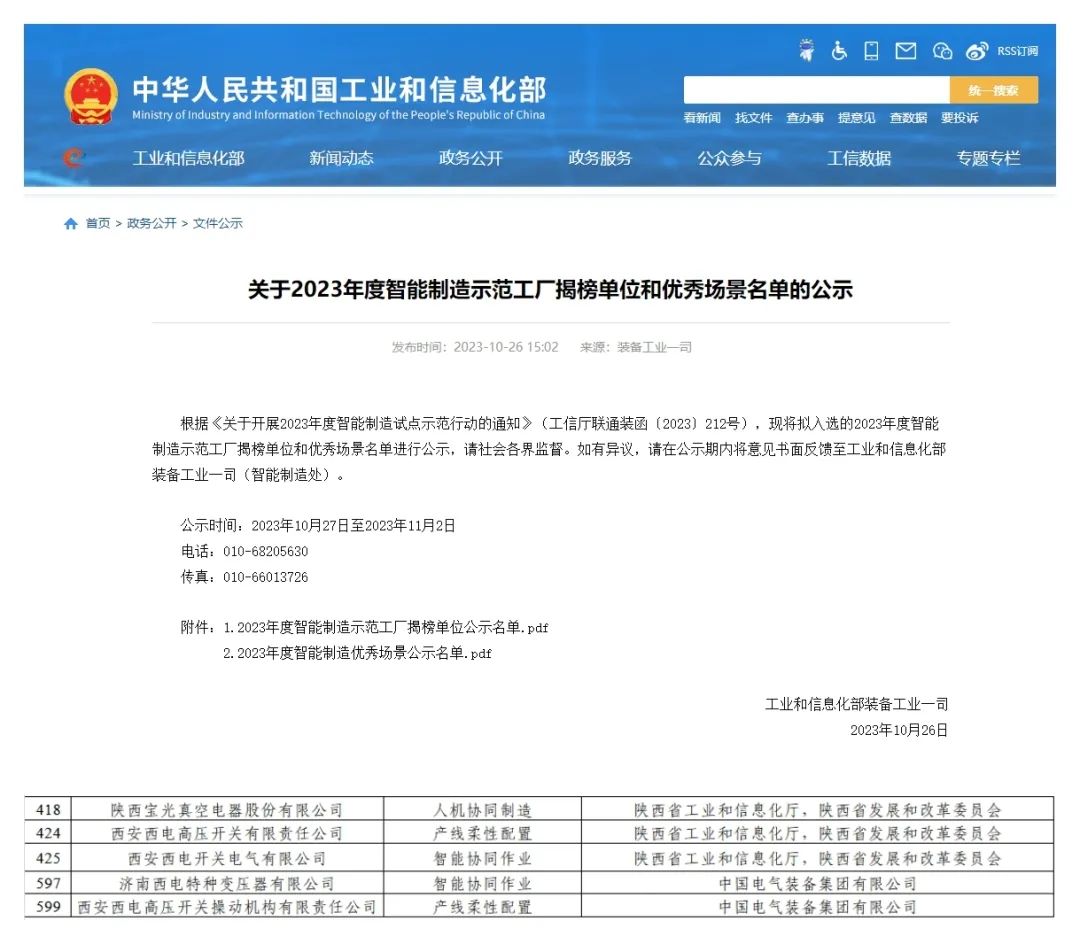Image resolution: width=1080 pixels, height=944 pixels.
Task: Click the robot assistant mascot icon
Action: [807, 50]
